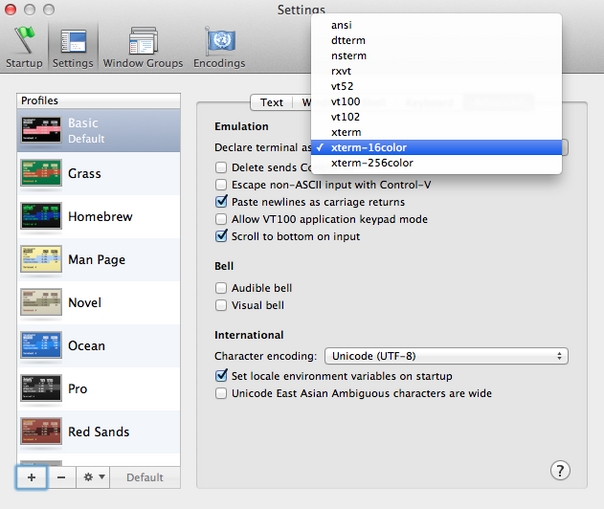Switch to the Text tab
Screen dimensions: 604x509
click(271, 102)
